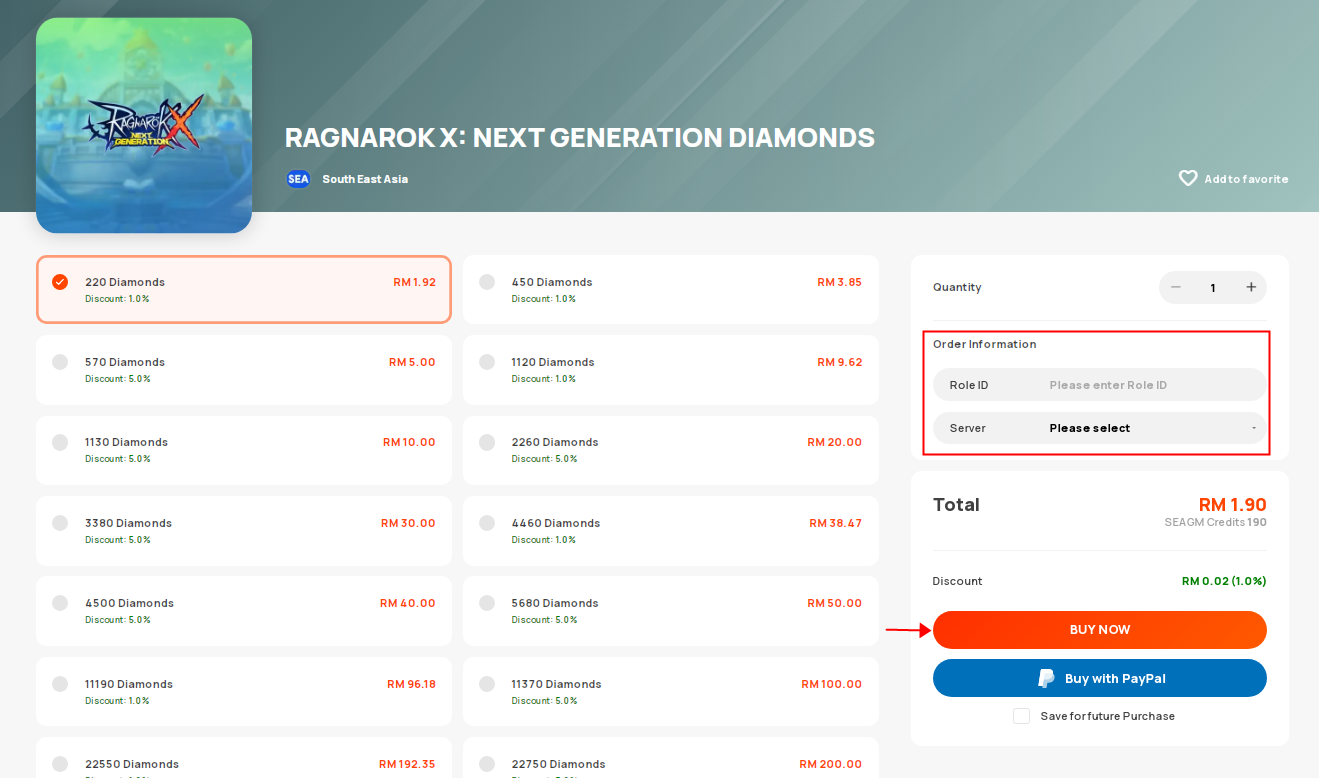Open the Server Please select dropdown

coord(1100,428)
